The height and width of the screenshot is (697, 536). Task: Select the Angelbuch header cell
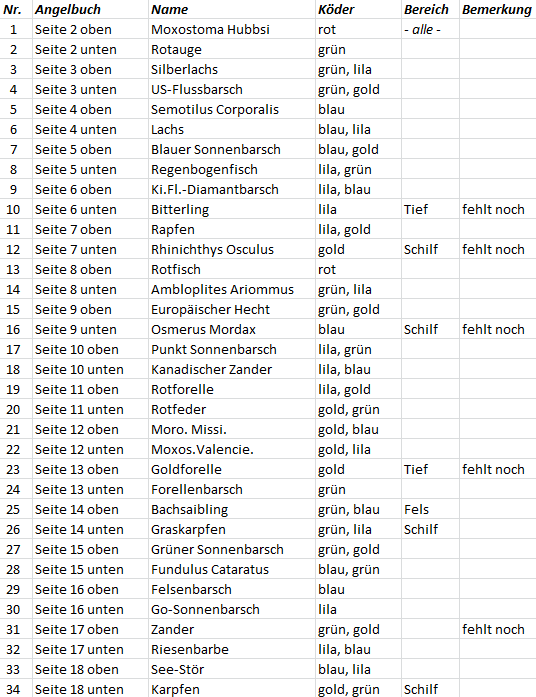tap(90, 9)
